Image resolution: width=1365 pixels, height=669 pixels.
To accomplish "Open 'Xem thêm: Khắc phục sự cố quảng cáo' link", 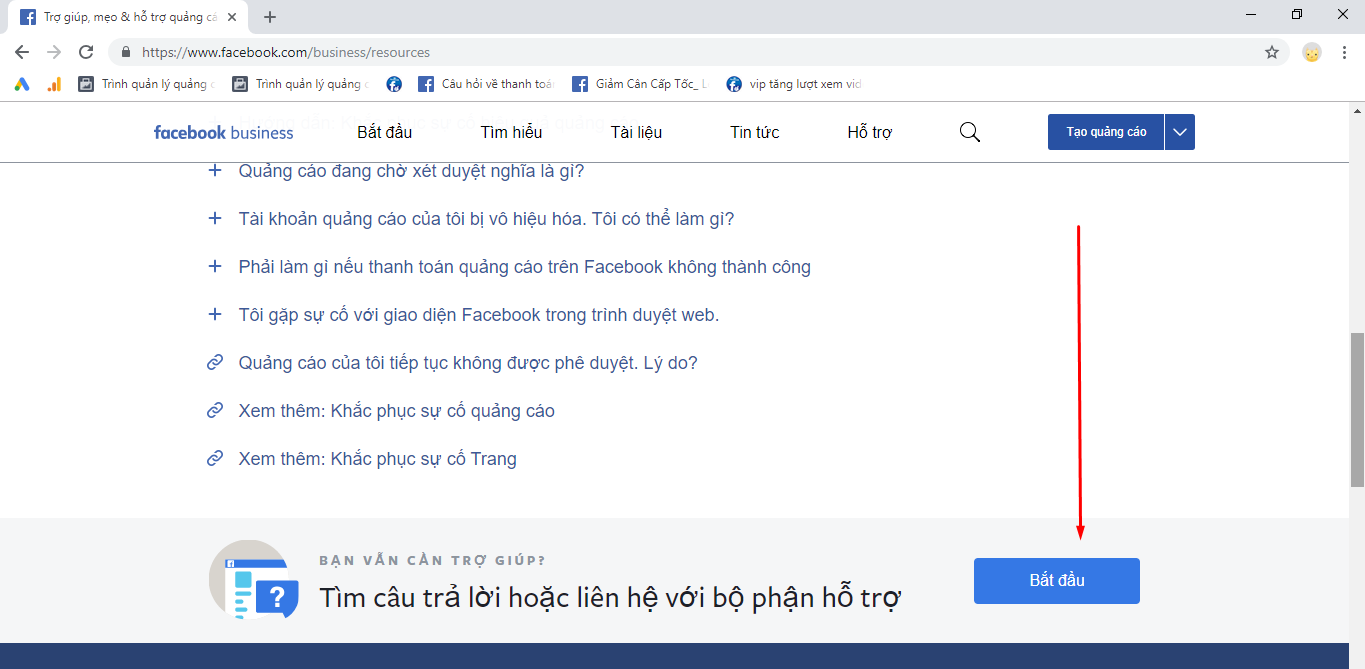I will pos(396,411).
